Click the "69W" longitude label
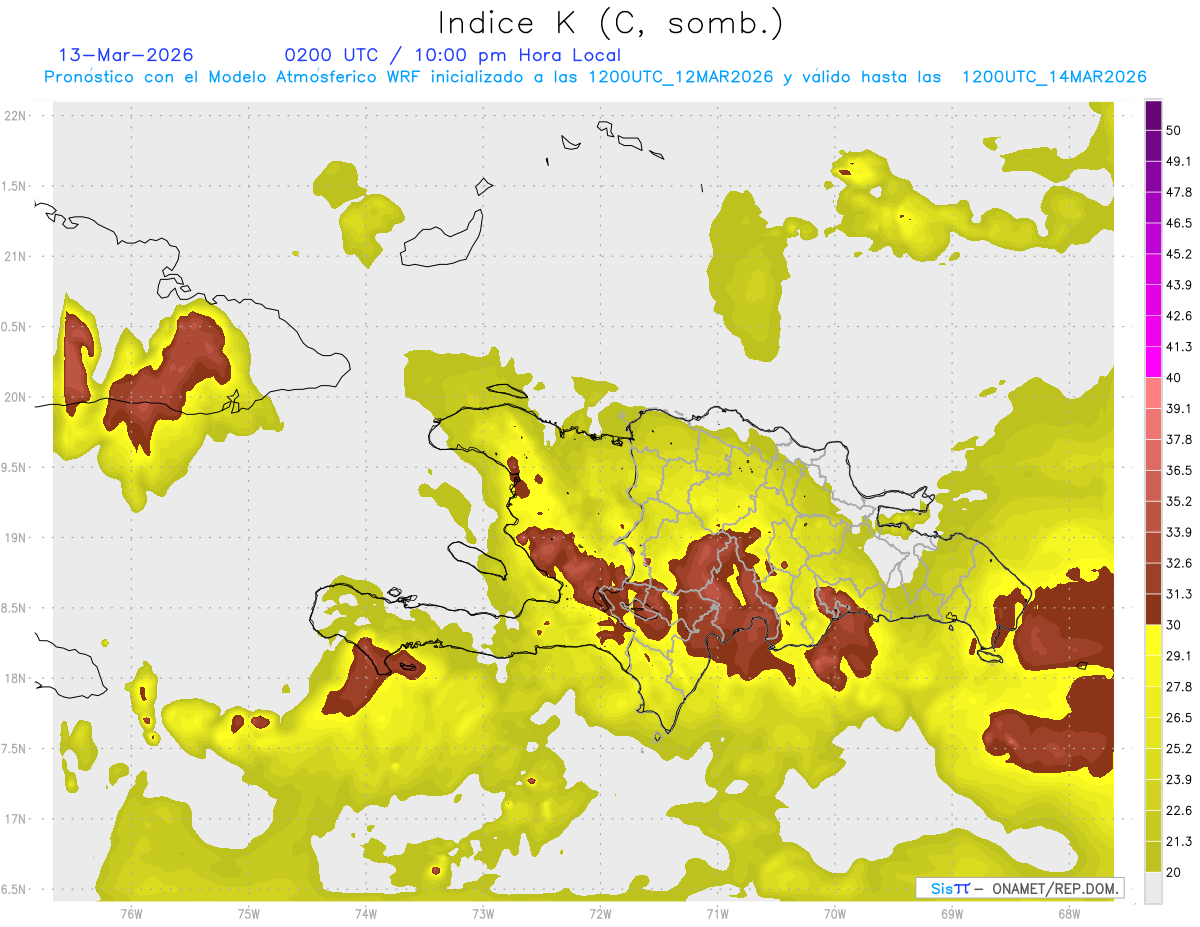 pyautogui.click(x=952, y=913)
